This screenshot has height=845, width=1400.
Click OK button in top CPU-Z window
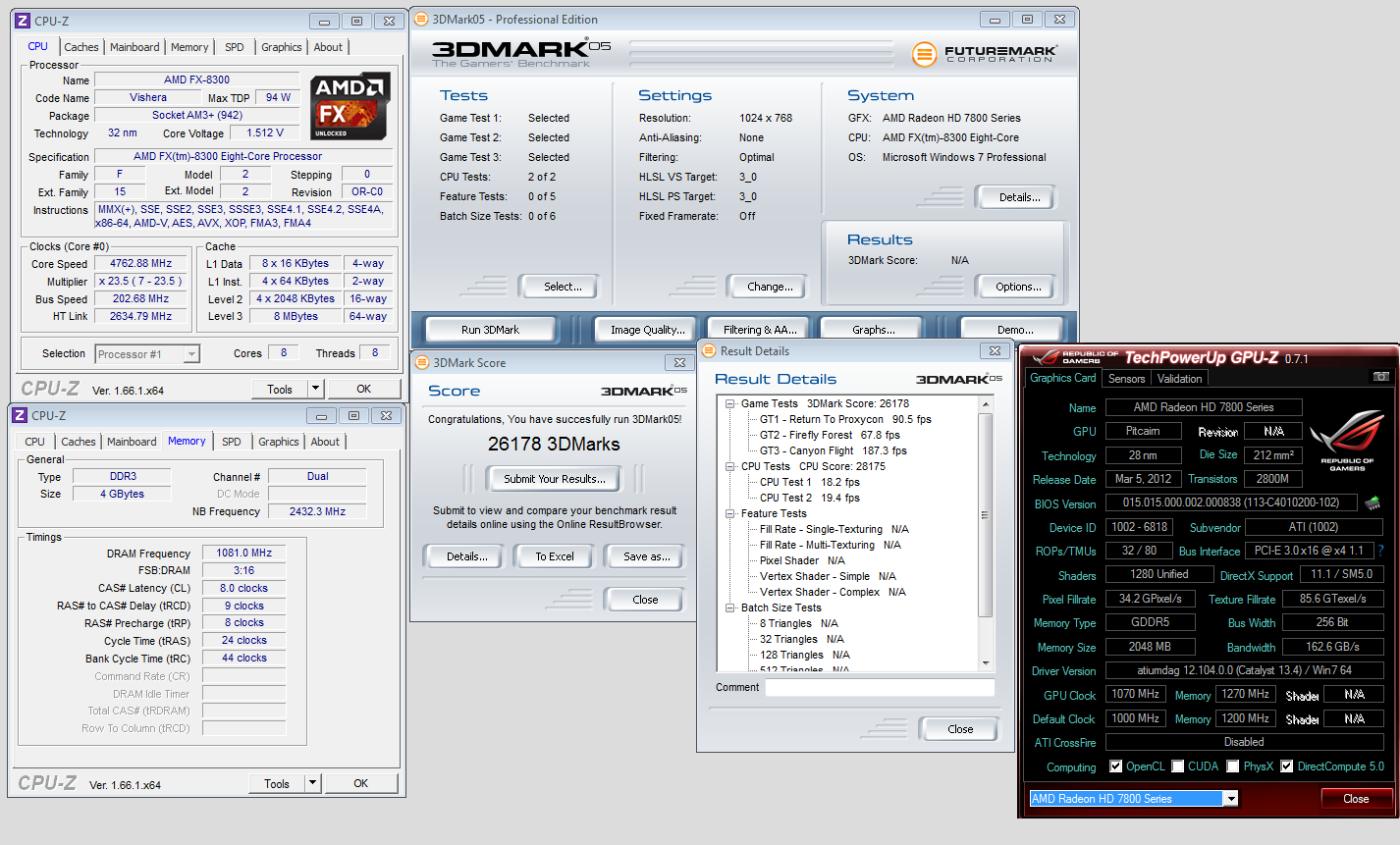(363, 389)
